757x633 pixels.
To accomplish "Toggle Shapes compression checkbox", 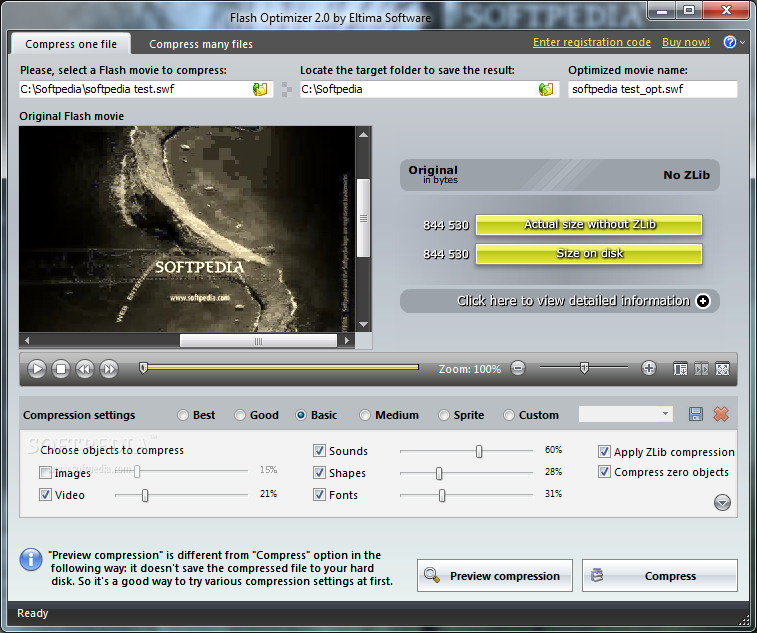I will [x=319, y=472].
